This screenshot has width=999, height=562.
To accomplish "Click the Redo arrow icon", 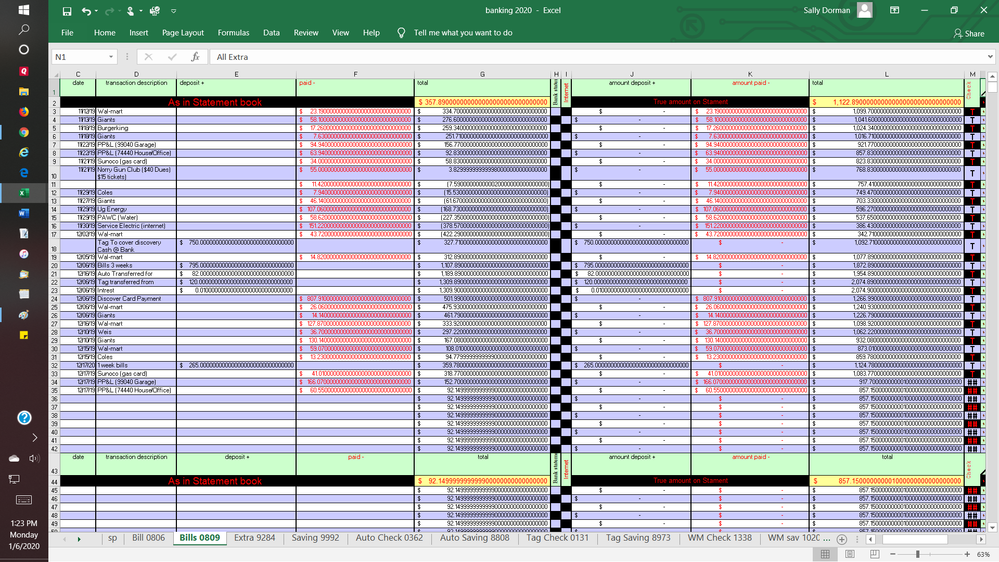I will click(x=109, y=11).
